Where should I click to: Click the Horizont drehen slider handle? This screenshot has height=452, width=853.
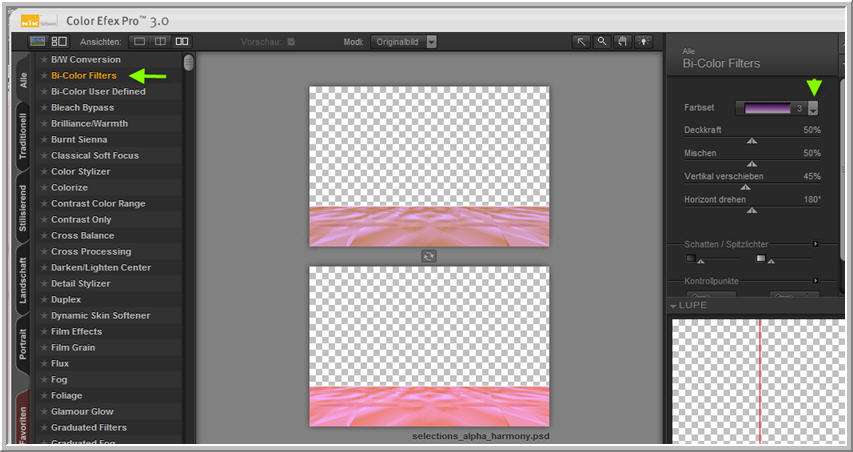pos(752,210)
